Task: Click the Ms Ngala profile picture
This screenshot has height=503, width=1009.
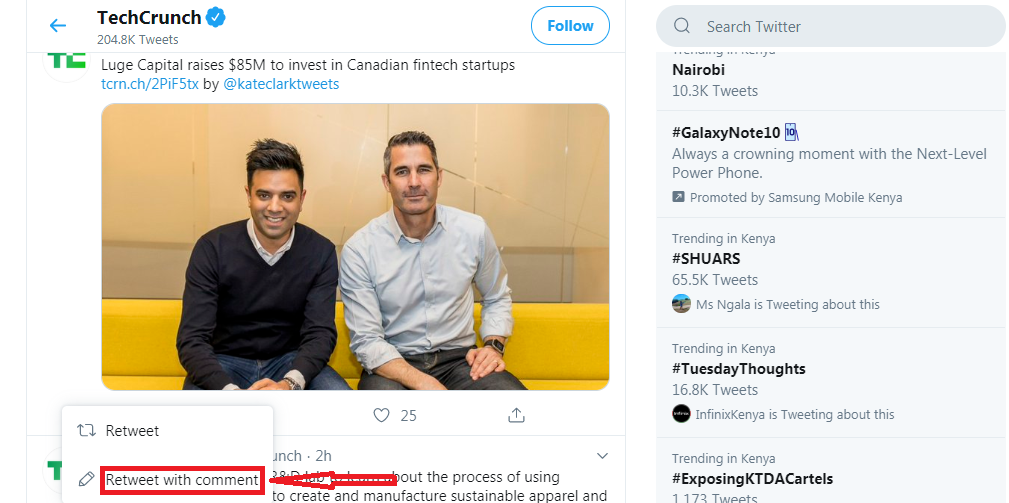Action: [x=681, y=304]
